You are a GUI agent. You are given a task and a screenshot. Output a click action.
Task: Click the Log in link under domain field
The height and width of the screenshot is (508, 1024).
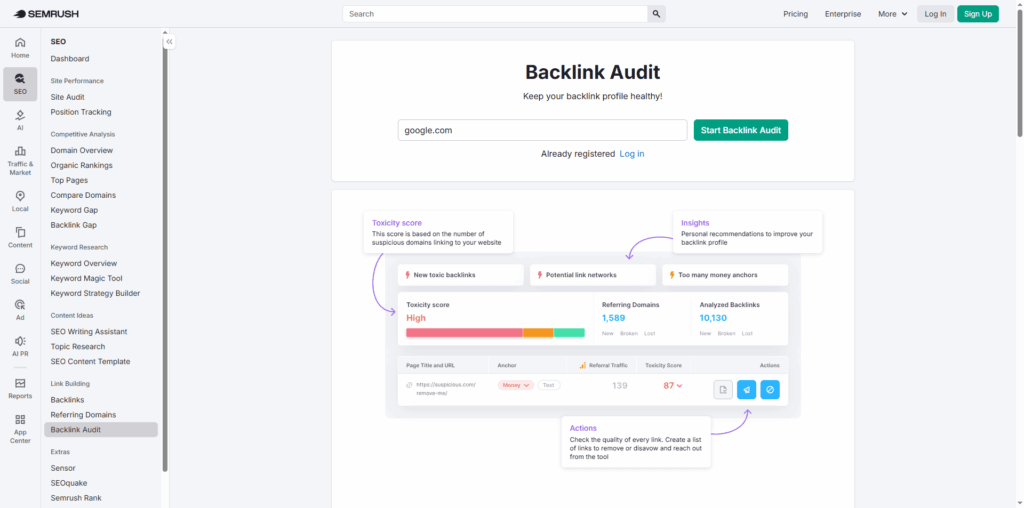pyautogui.click(x=631, y=154)
